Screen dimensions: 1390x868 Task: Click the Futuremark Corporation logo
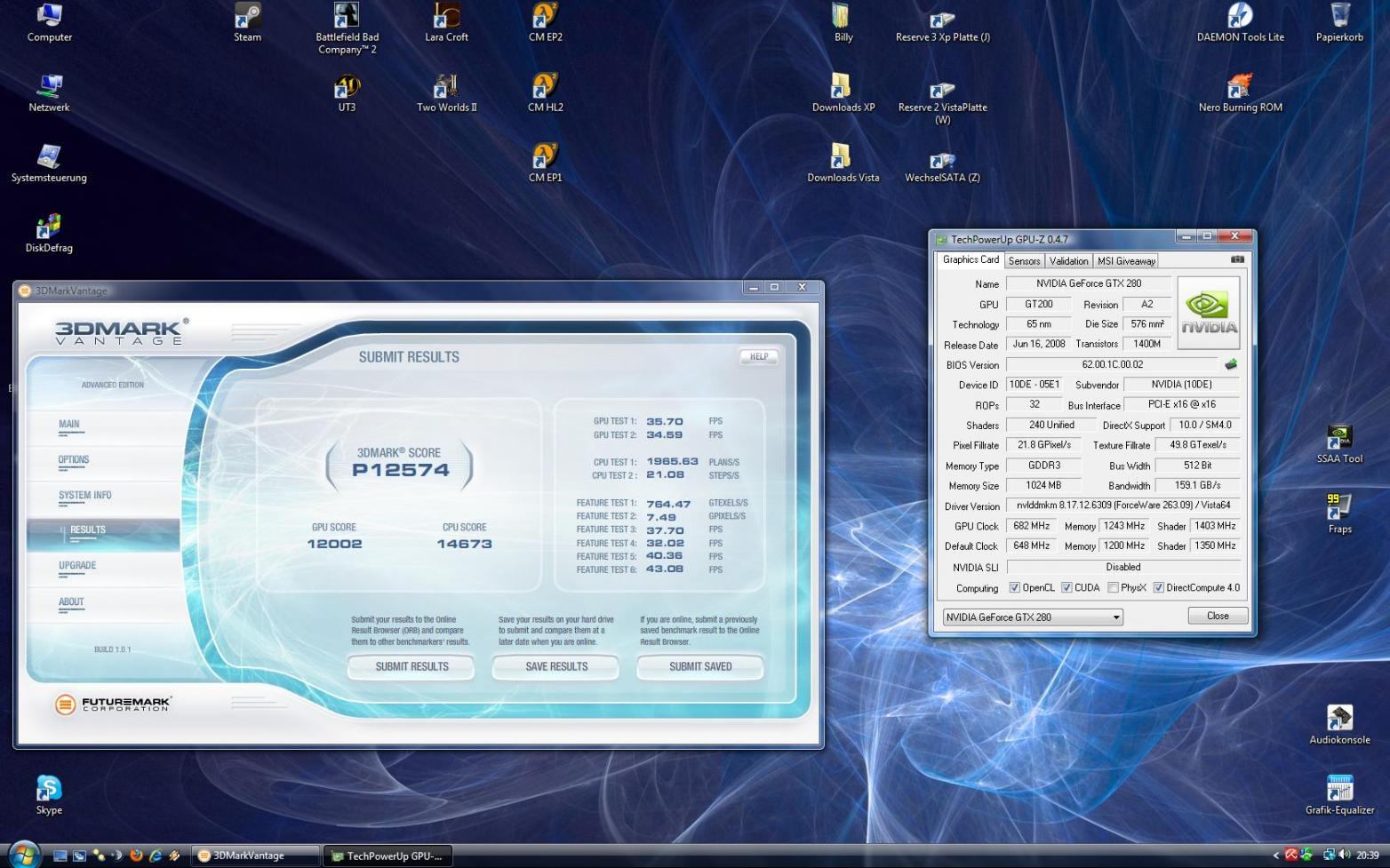[113, 704]
